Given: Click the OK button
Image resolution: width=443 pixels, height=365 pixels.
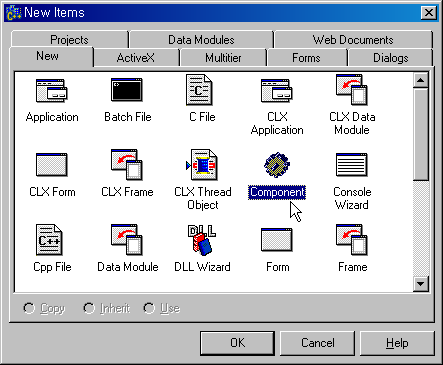Looking at the screenshot, I should coord(237,343).
